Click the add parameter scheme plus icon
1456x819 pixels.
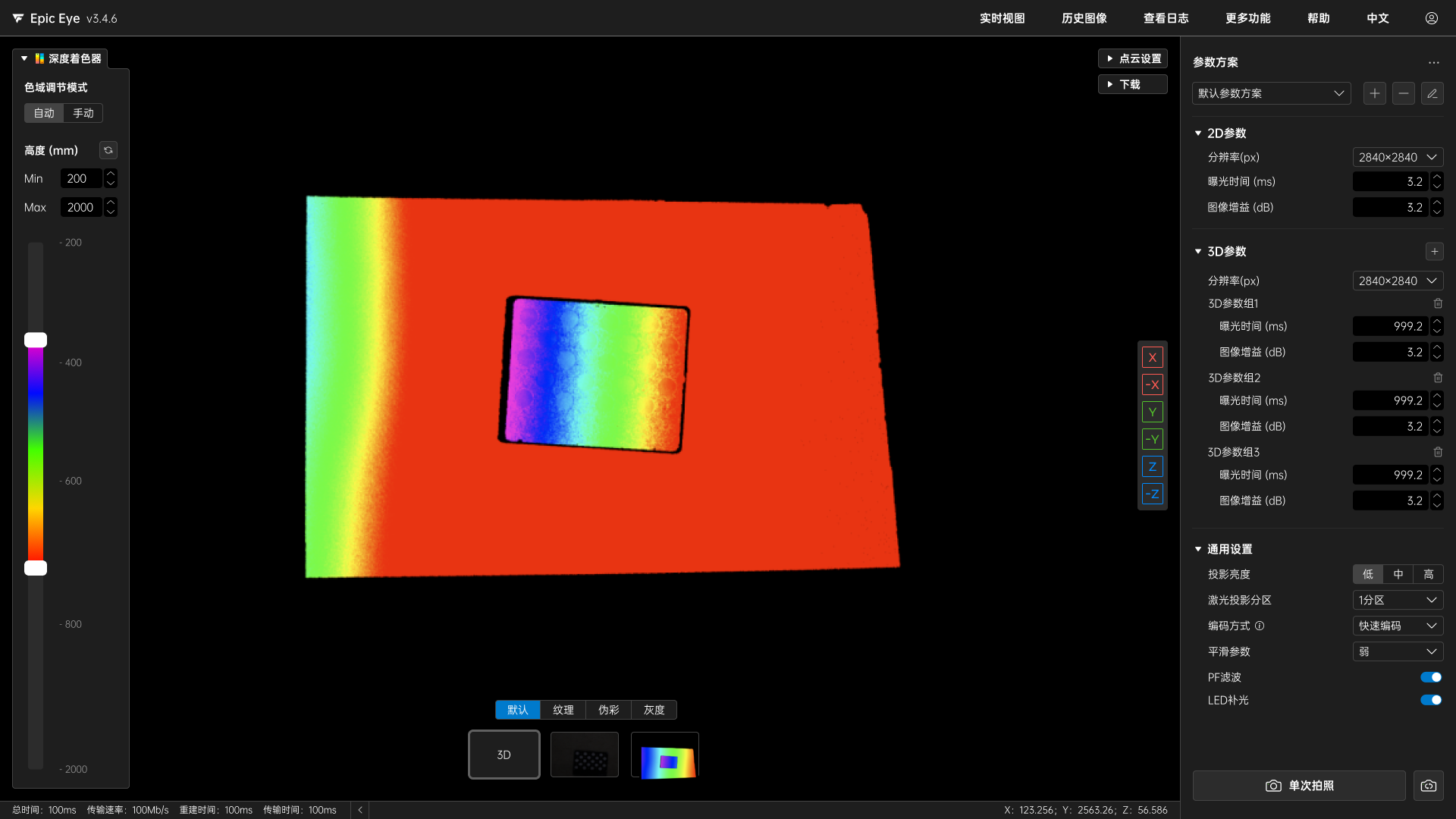coord(1374,93)
